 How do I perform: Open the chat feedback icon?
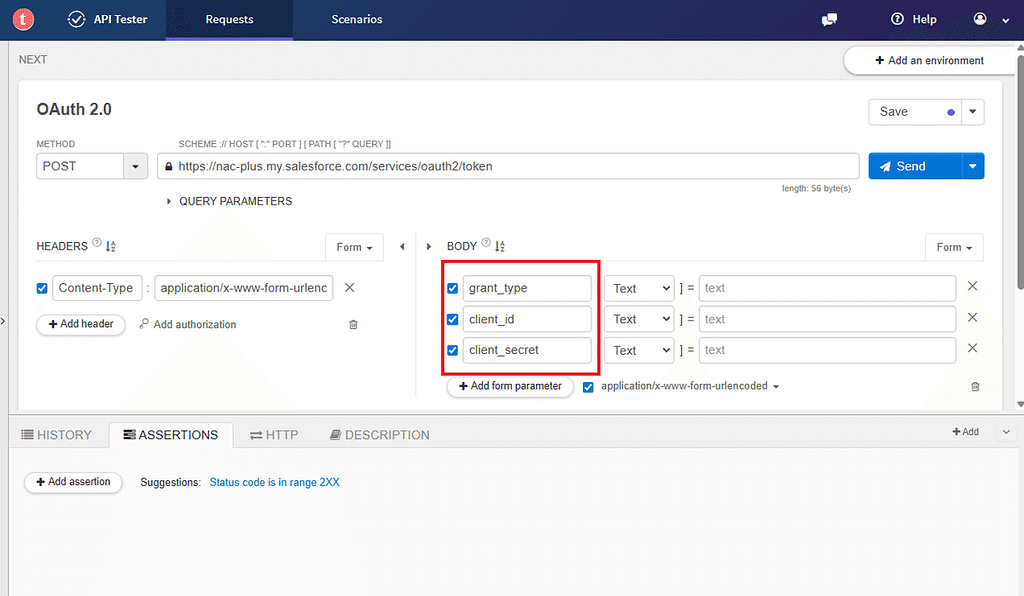[829, 20]
